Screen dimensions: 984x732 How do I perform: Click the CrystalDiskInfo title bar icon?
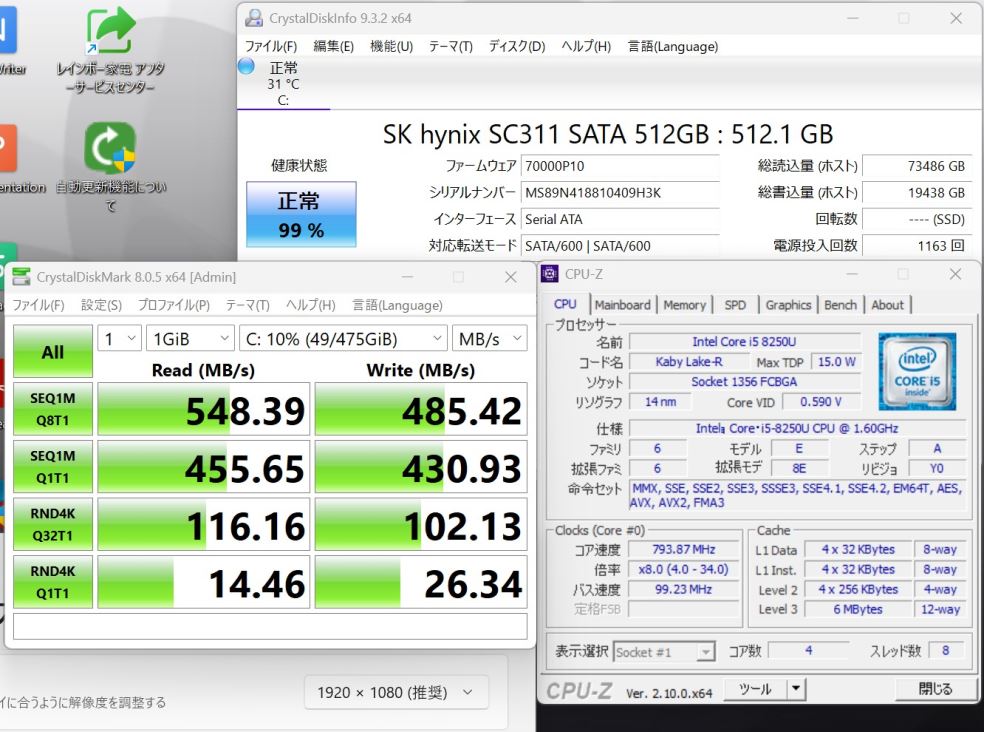click(x=254, y=18)
